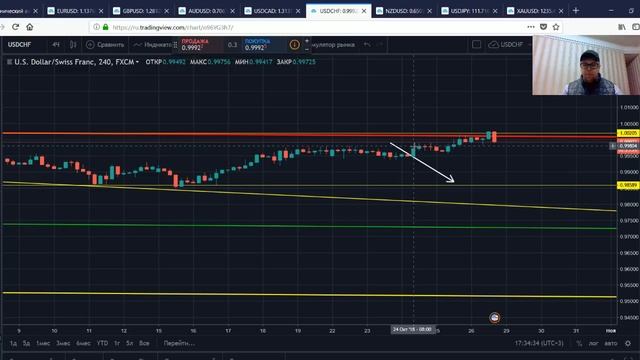Click the yellow 0.98589 price label
The width and height of the screenshot is (640, 360).
tap(628, 185)
